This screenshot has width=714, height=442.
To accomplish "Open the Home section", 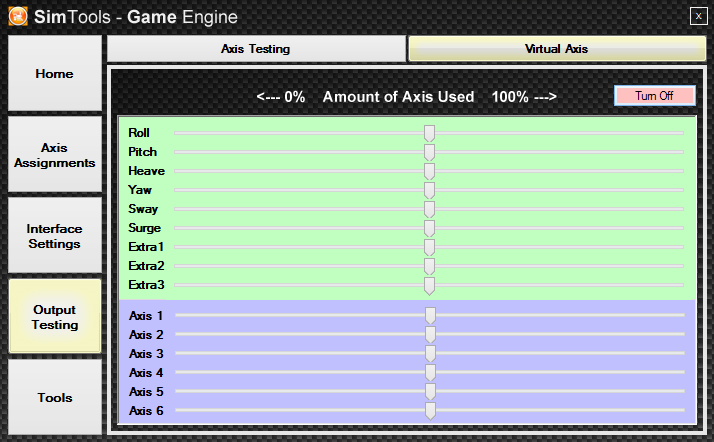I will point(54,75).
